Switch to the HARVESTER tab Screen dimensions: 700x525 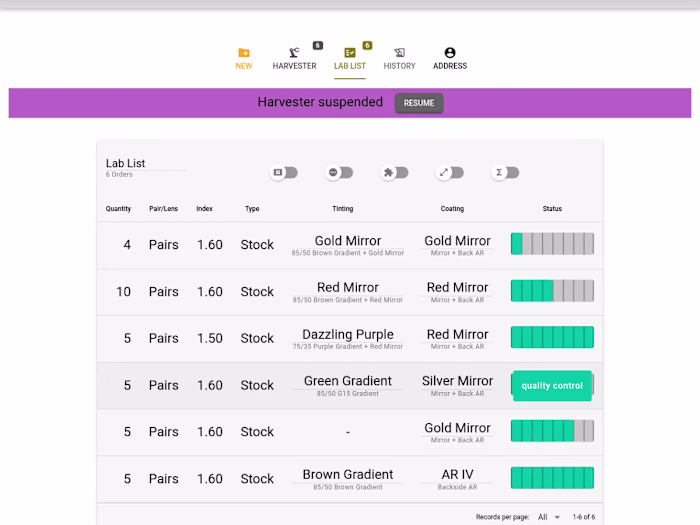[x=294, y=59]
